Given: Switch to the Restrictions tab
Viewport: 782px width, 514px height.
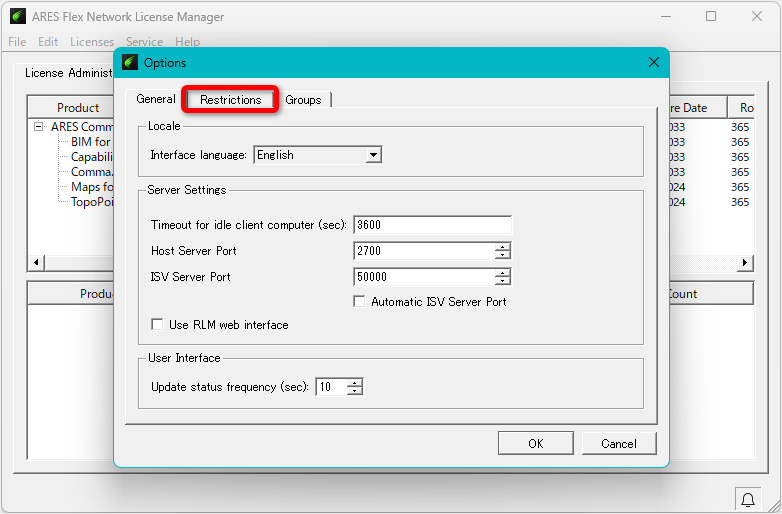Looking at the screenshot, I should 230,100.
